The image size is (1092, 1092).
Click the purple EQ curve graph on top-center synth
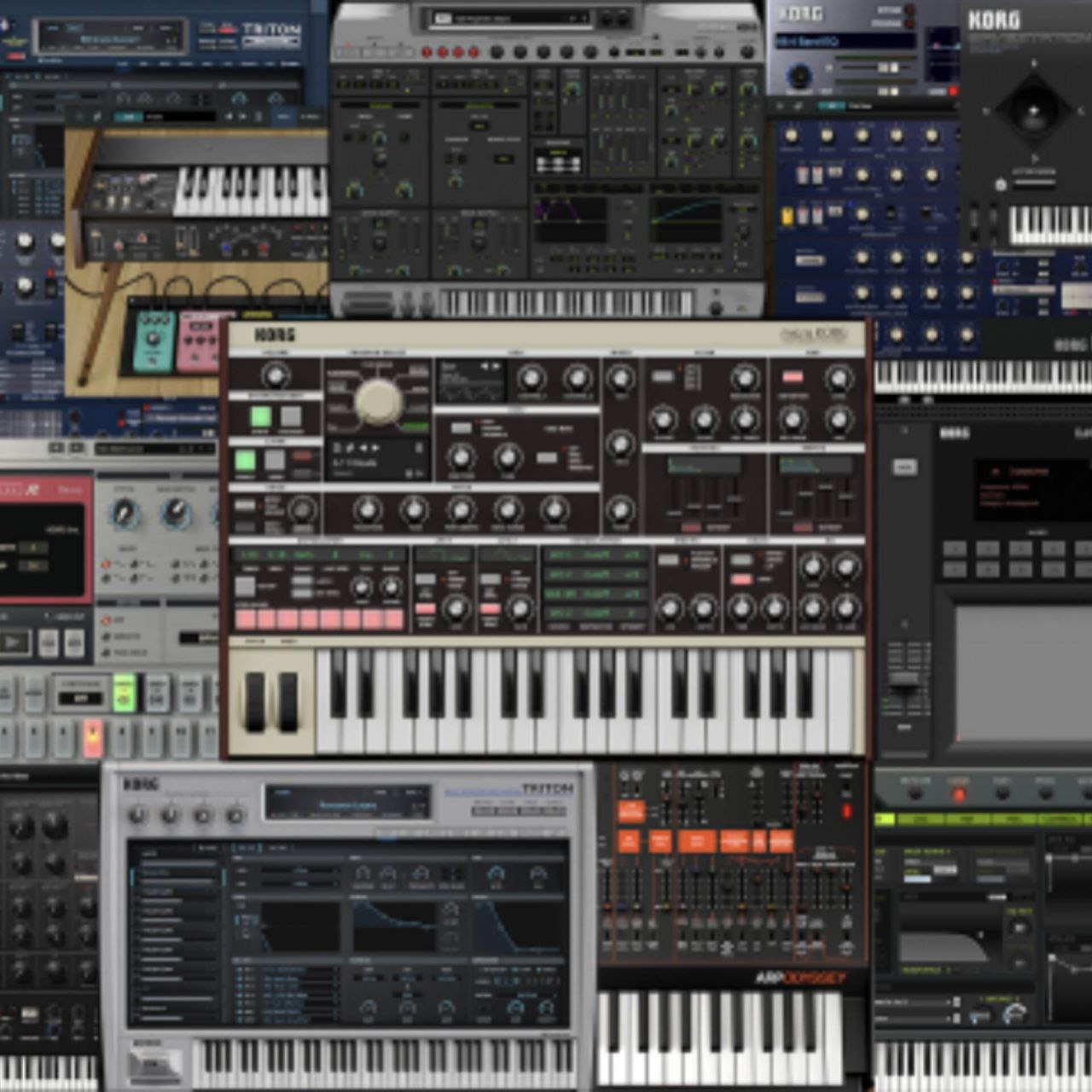tap(571, 219)
